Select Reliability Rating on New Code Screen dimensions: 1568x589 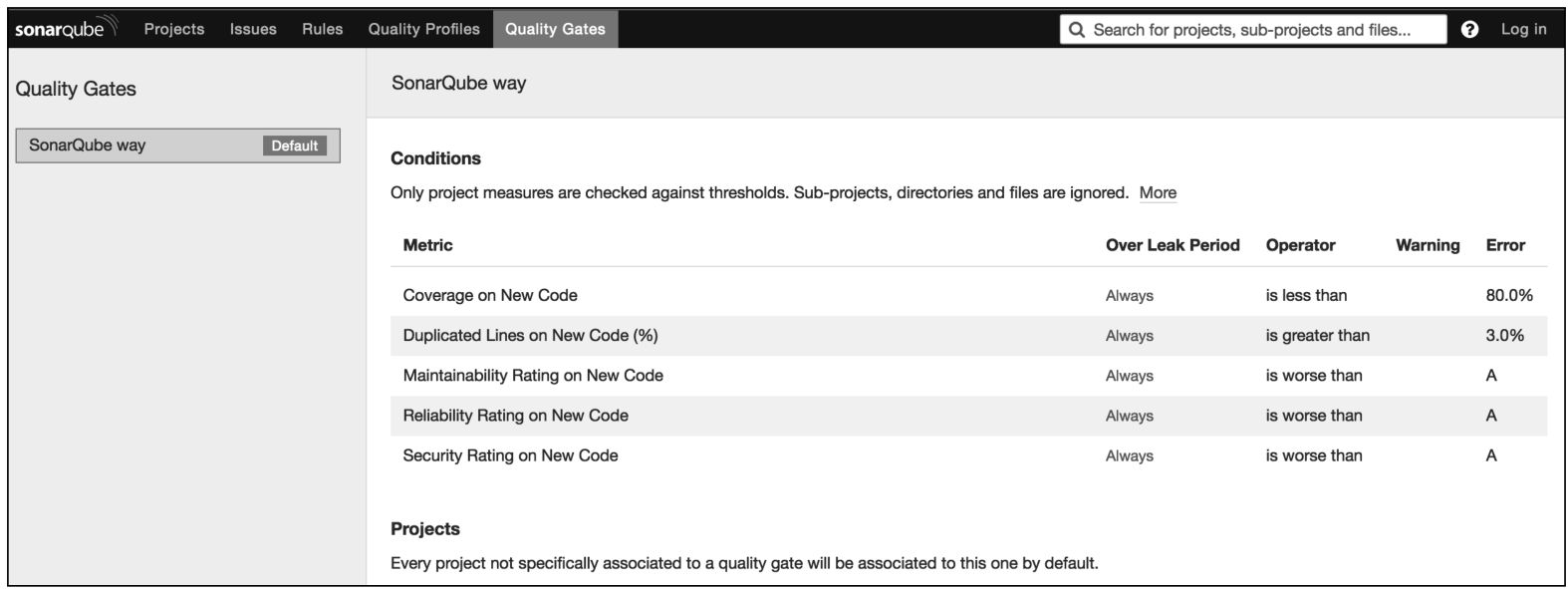pyautogui.click(x=515, y=415)
